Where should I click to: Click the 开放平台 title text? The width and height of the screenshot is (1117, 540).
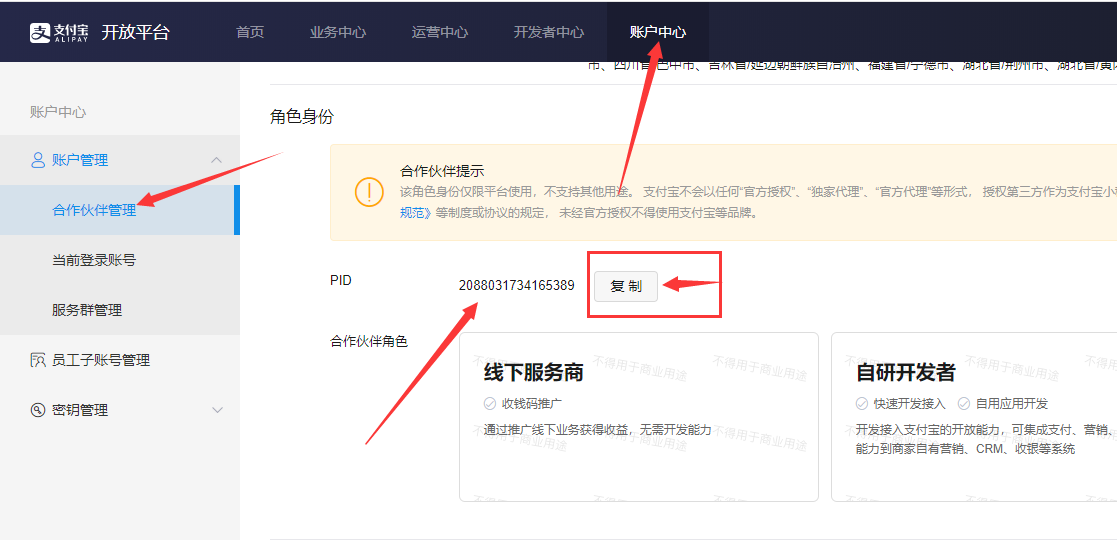tap(135, 33)
